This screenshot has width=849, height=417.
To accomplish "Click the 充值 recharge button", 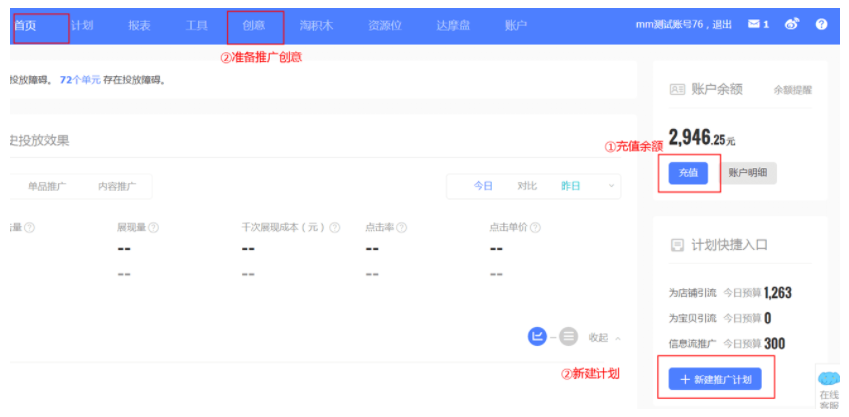I will click(688, 173).
